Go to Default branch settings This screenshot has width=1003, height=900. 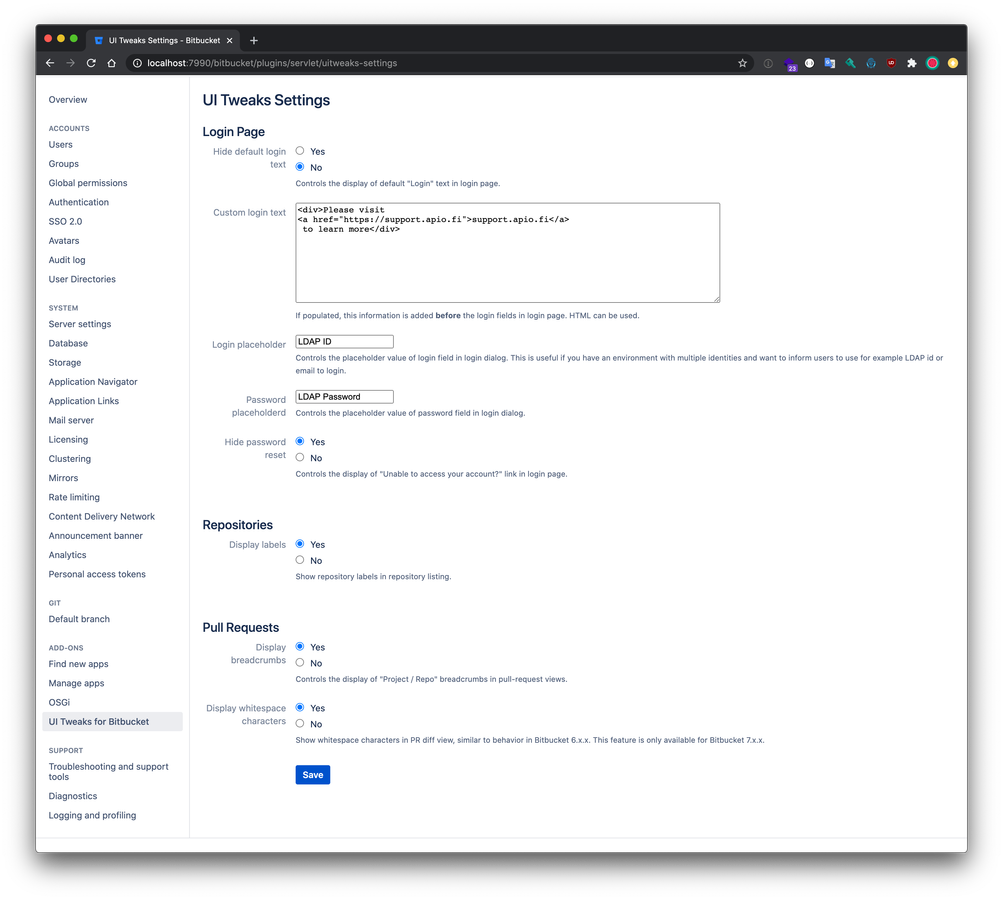(79, 619)
